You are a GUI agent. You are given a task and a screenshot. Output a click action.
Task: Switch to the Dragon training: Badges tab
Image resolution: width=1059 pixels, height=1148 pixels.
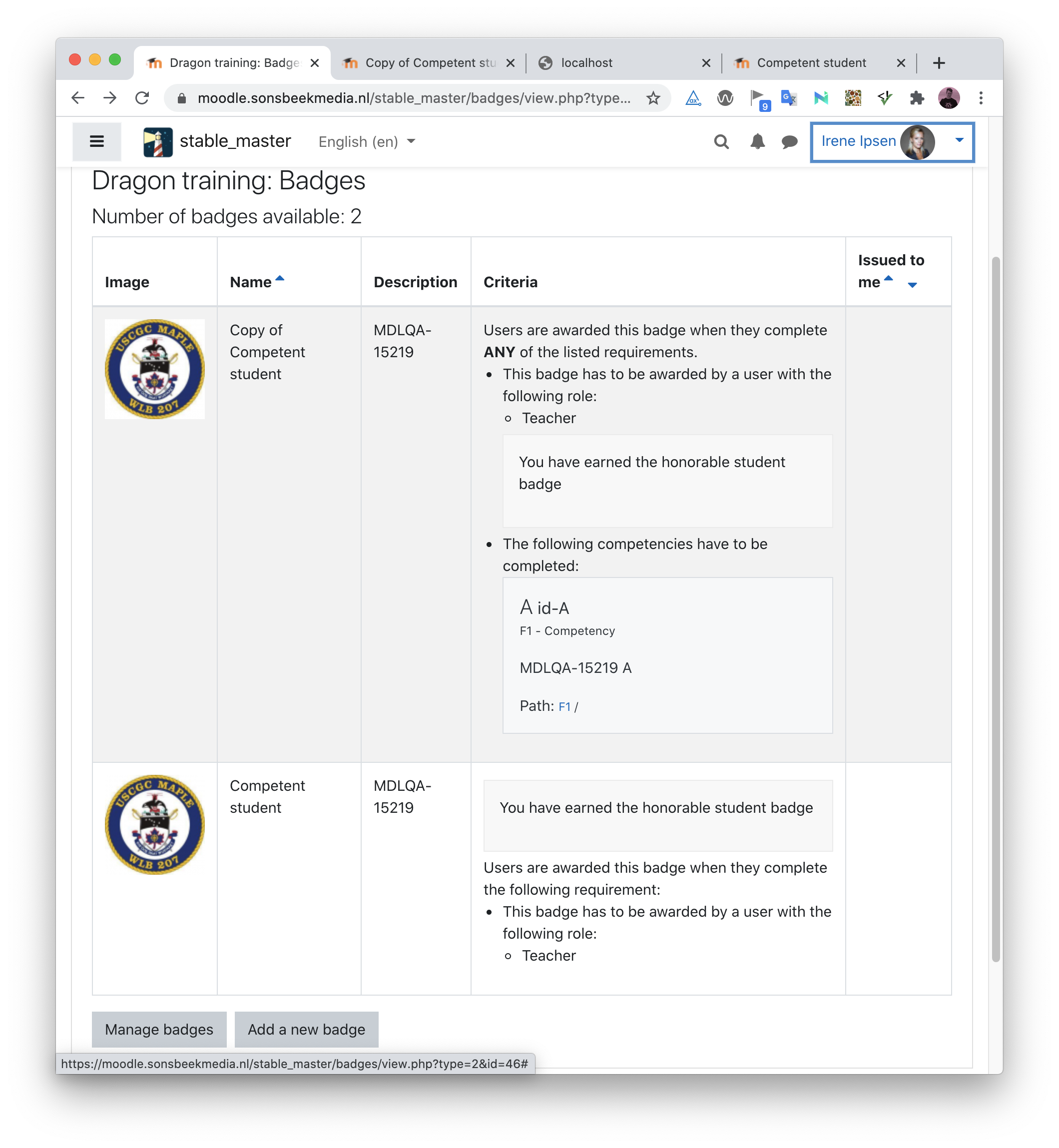(x=232, y=63)
